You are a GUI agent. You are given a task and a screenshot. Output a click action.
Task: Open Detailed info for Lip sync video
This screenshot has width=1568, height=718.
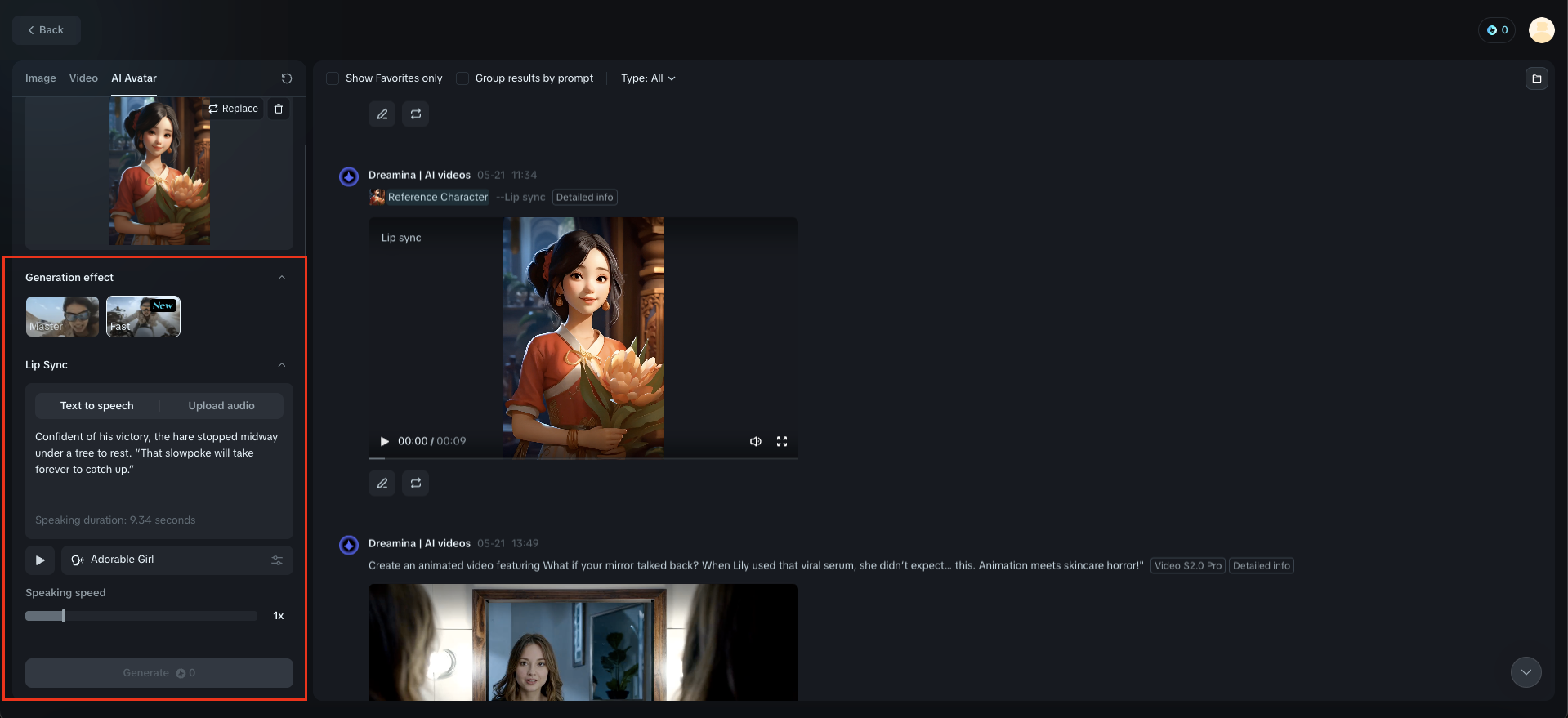point(585,197)
